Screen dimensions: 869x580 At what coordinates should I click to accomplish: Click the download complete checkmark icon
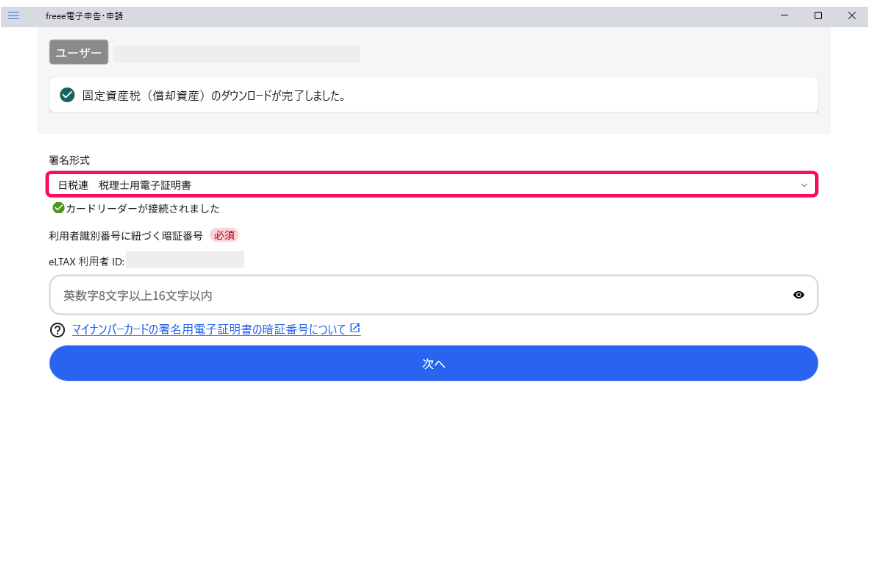coord(67,95)
